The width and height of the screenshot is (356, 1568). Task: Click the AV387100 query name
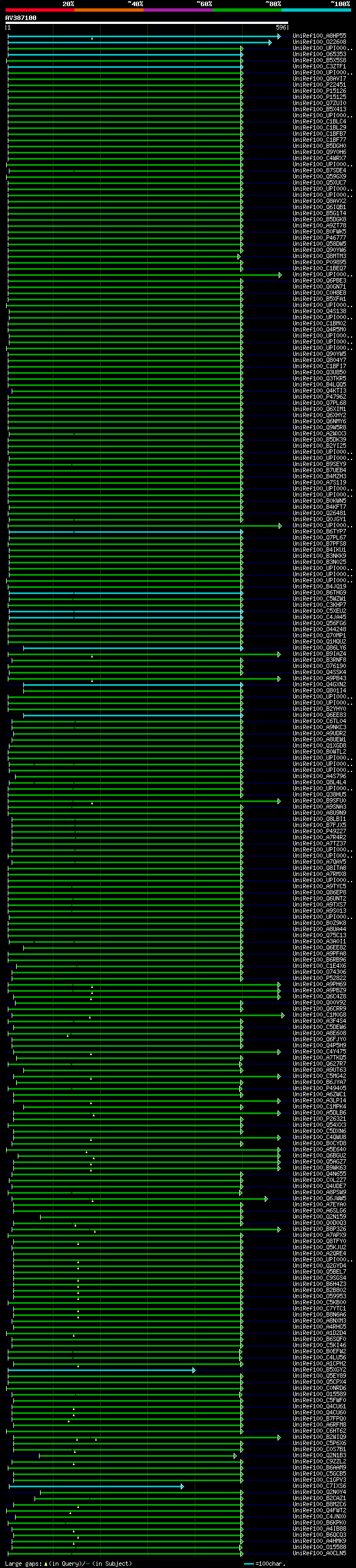(21, 18)
